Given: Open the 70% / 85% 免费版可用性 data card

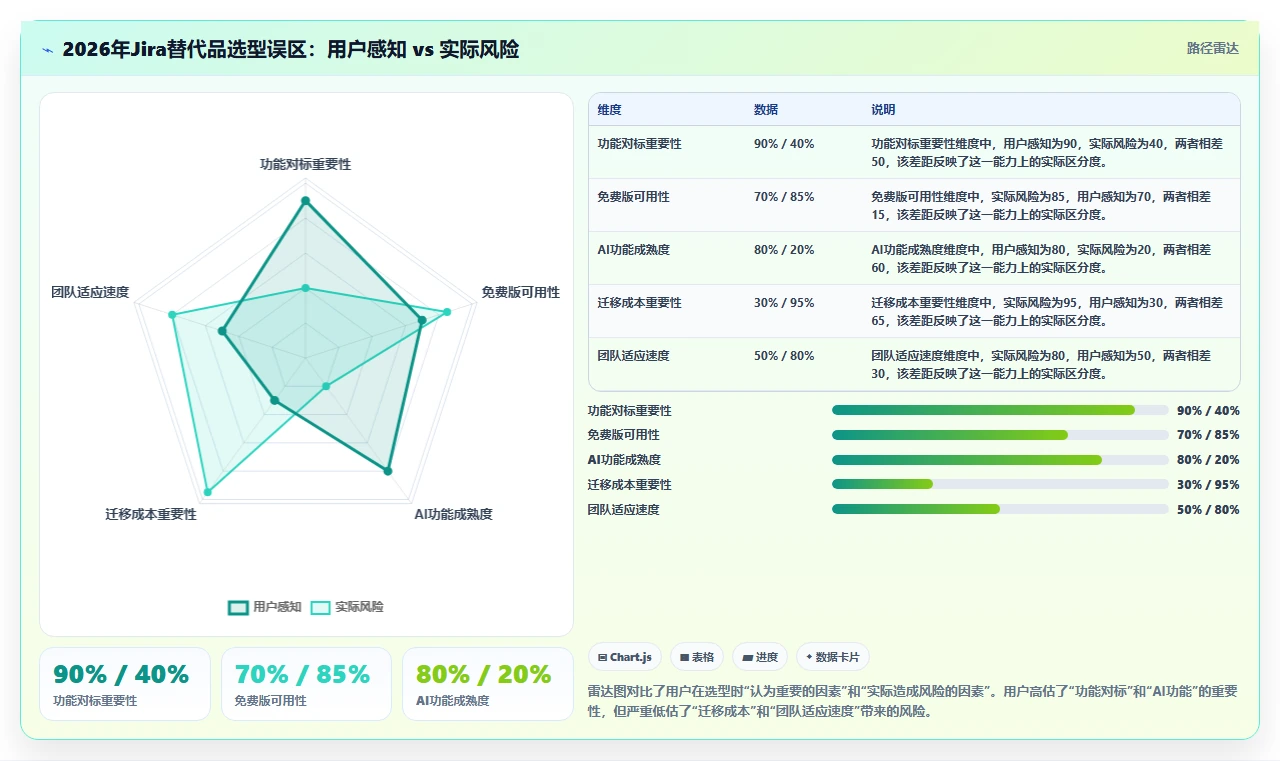Looking at the screenshot, I should tap(306, 684).
